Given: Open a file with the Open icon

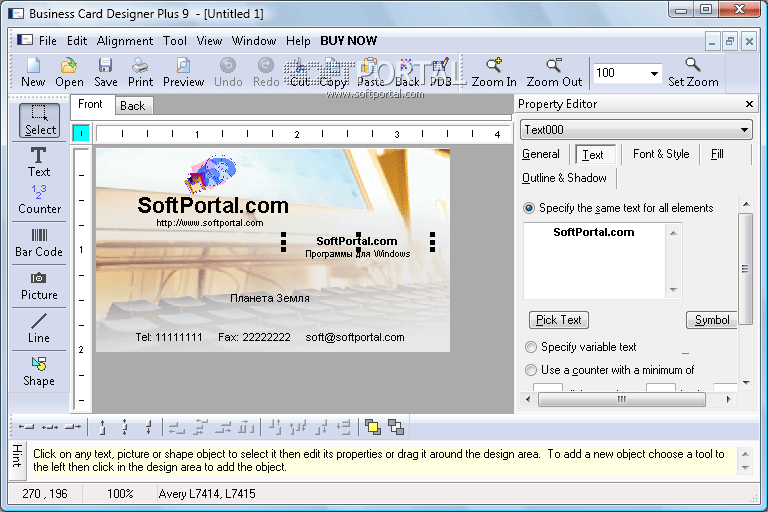Looking at the screenshot, I should (x=69, y=72).
